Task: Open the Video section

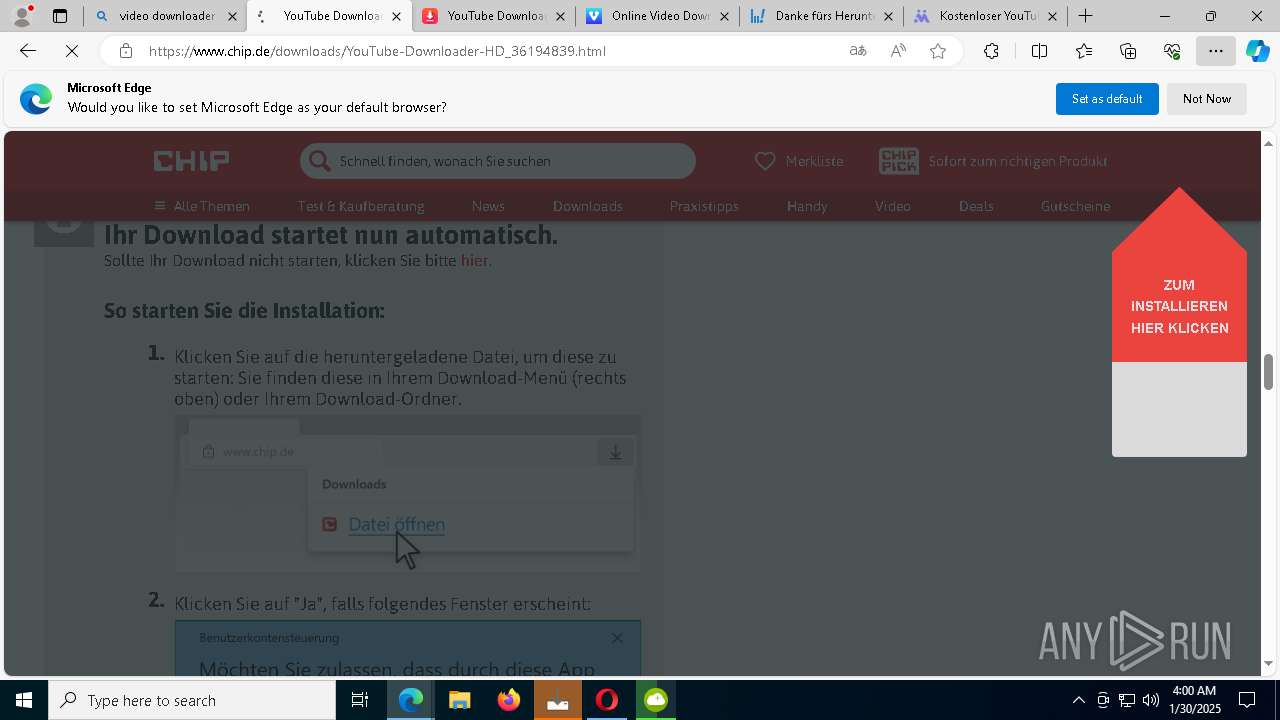Action: tap(893, 206)
